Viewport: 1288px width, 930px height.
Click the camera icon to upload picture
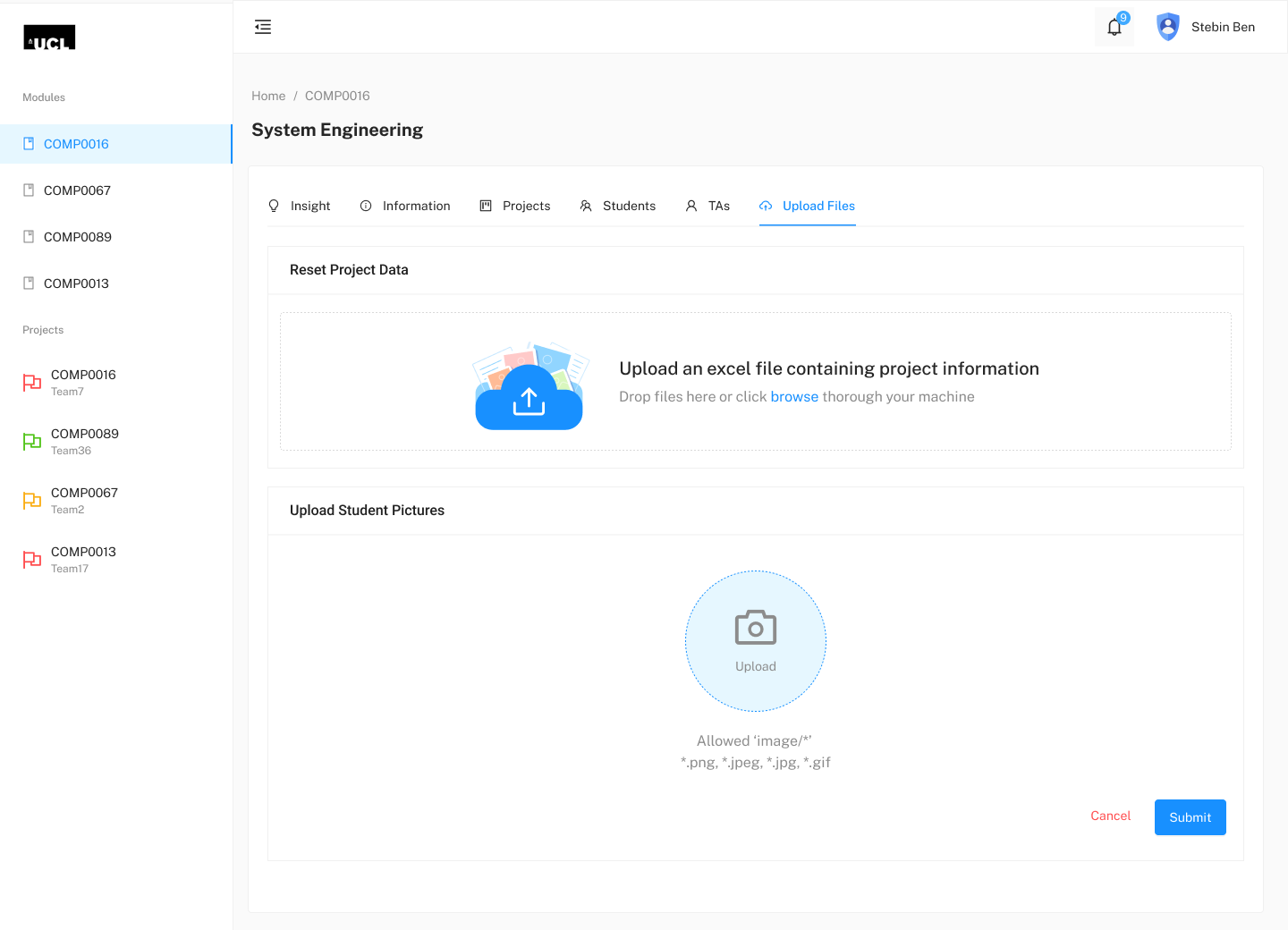(756, 628)
